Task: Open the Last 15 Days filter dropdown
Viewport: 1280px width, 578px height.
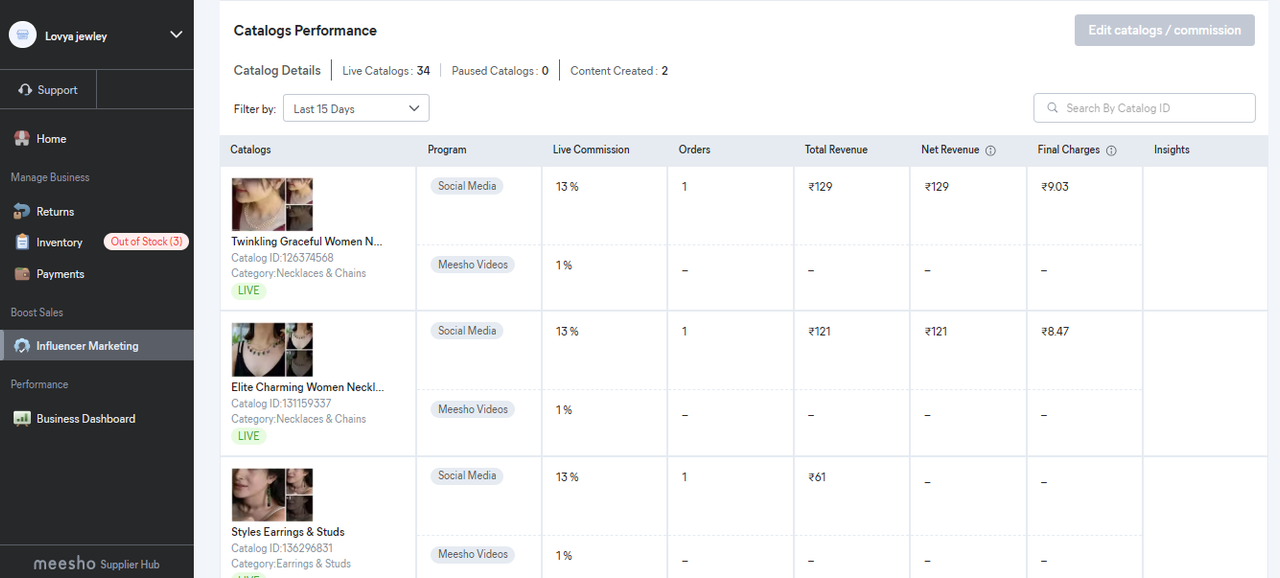Action: click(356, 108)
